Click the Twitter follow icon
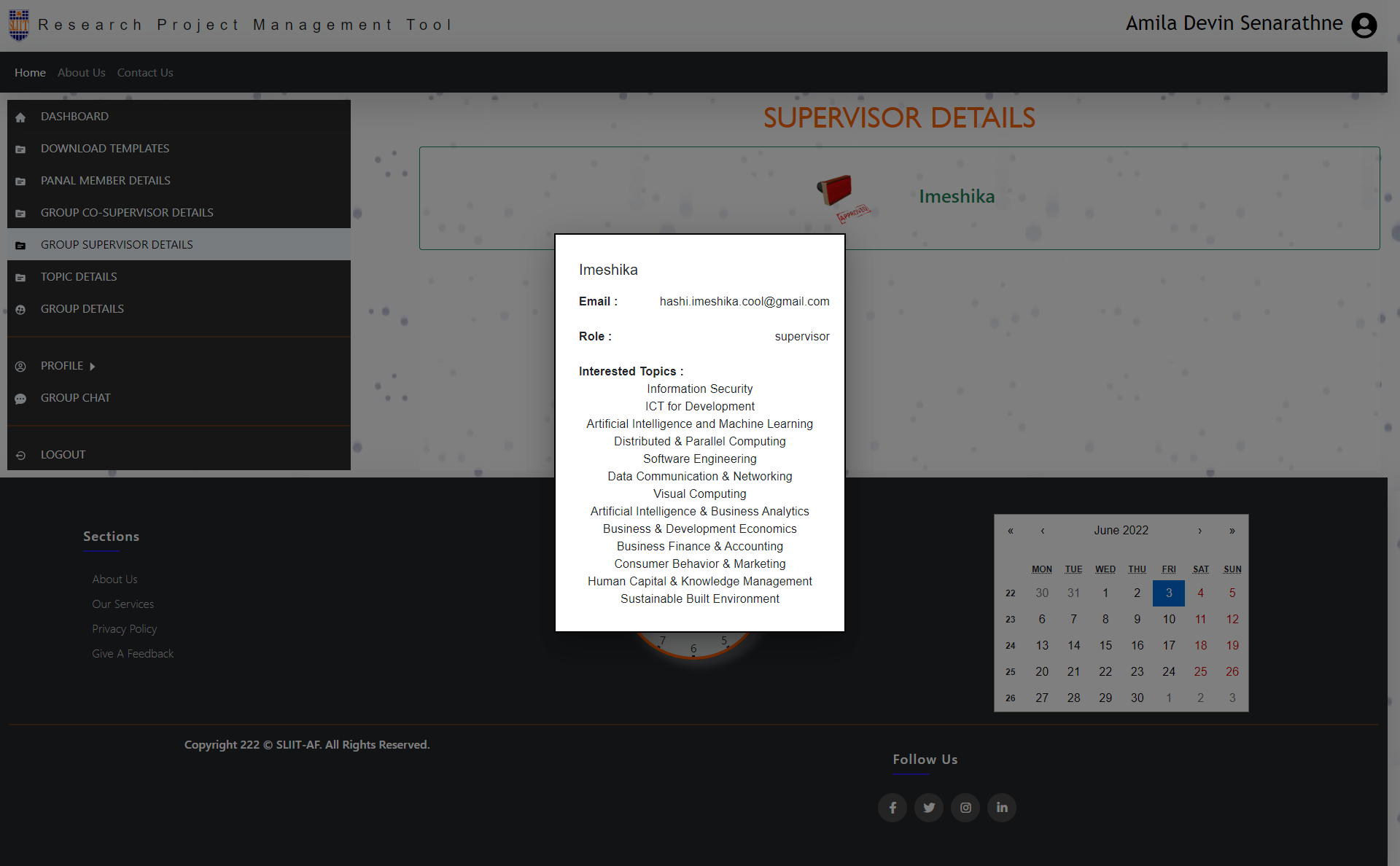 (x=928, y=807)
